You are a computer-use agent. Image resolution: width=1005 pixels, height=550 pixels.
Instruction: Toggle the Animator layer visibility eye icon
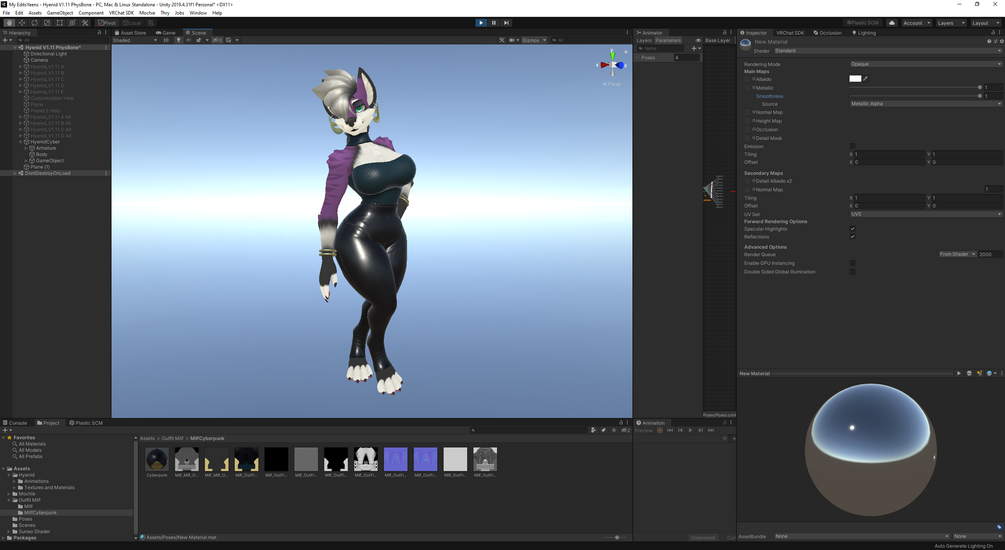coord(699,40)
